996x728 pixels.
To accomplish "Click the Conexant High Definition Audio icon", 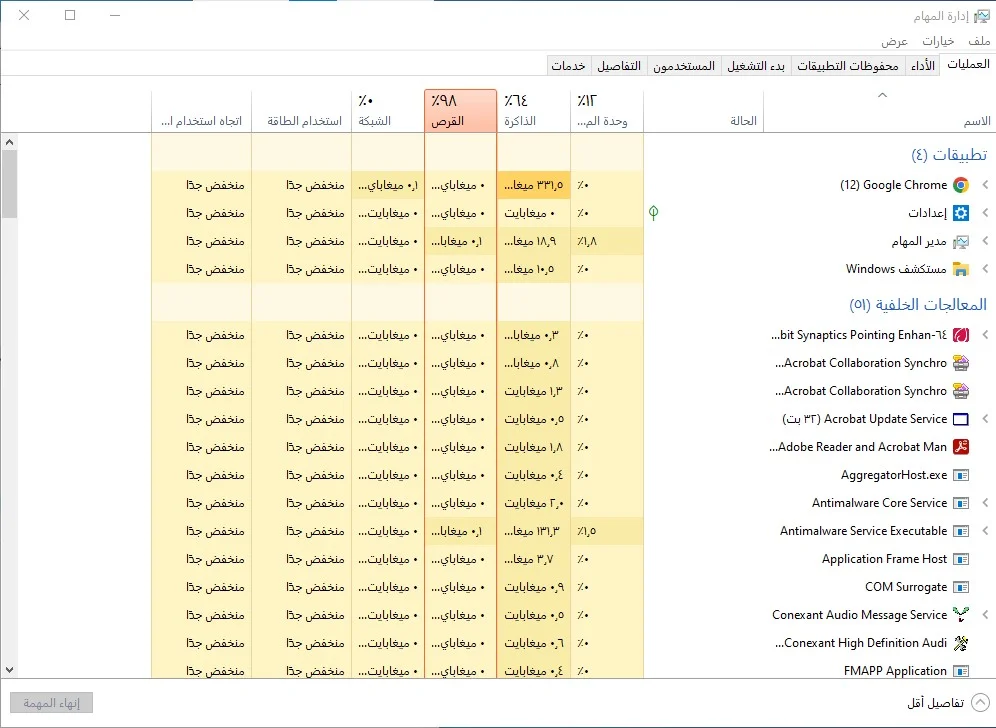I will [x=960, y=643].
